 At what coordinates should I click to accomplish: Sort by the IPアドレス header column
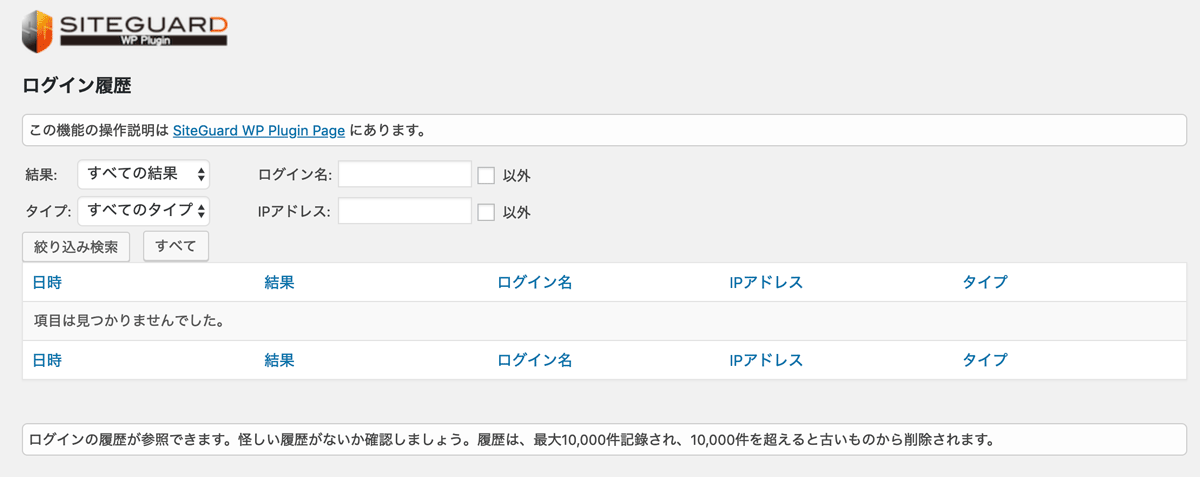click(766, 282)
